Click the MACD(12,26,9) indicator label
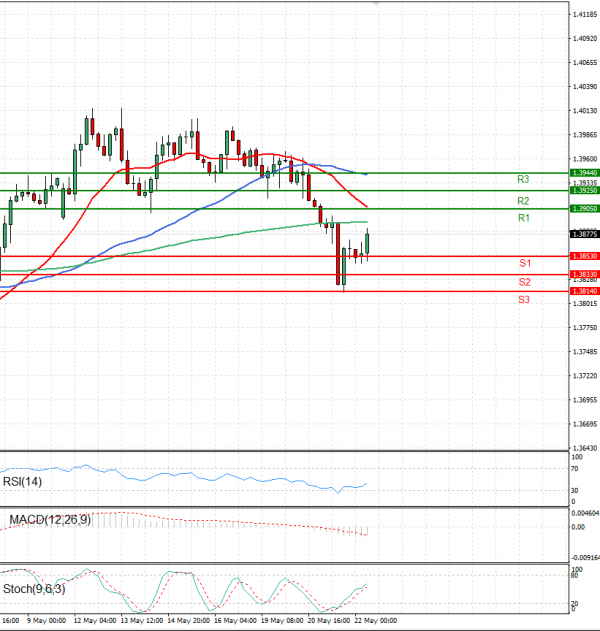Screen dimensions: 600x631 (50, 520)
